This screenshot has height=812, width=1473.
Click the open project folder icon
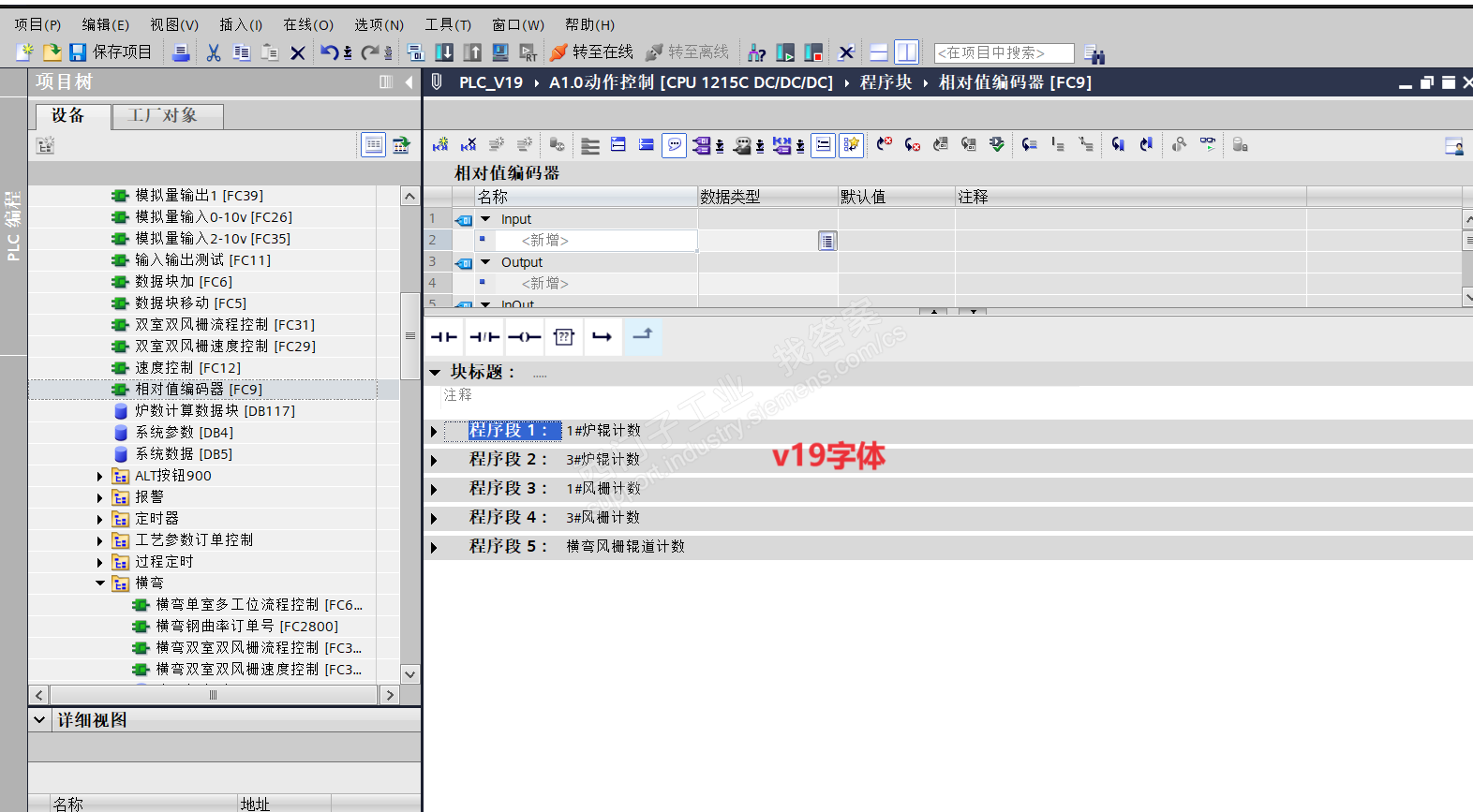tap(52, 52)
